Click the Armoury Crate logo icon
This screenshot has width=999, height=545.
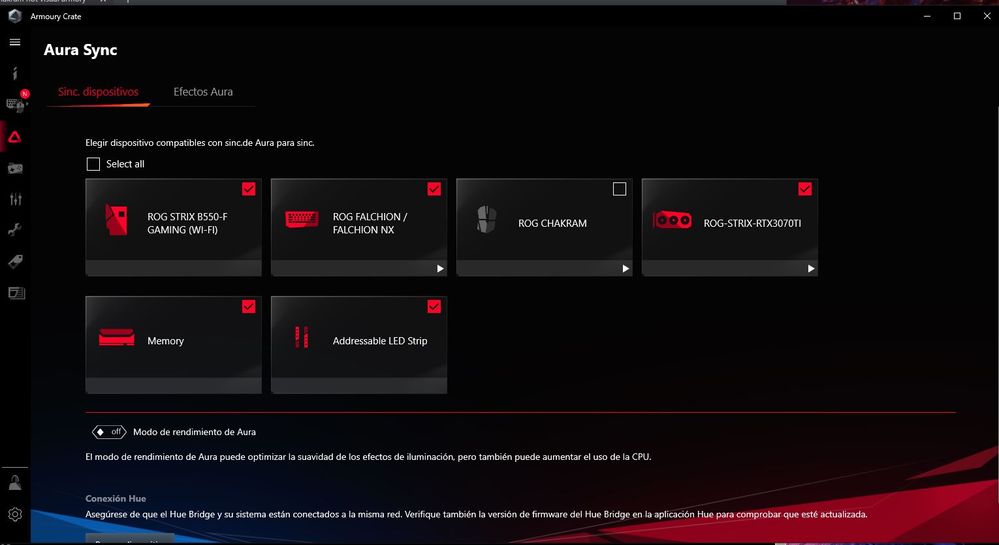15,16
